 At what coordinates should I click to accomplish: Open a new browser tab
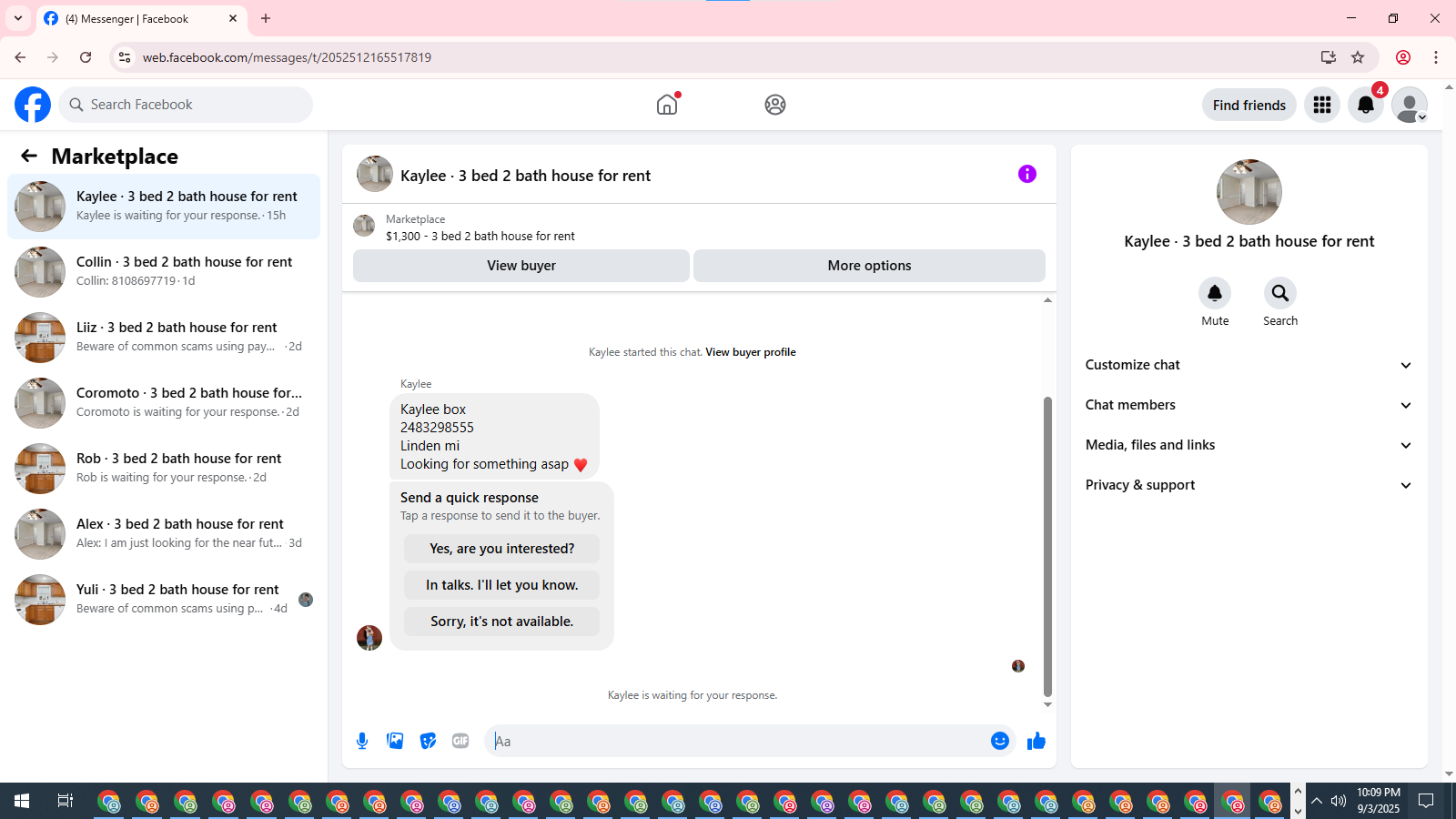(x=266, y=18)
